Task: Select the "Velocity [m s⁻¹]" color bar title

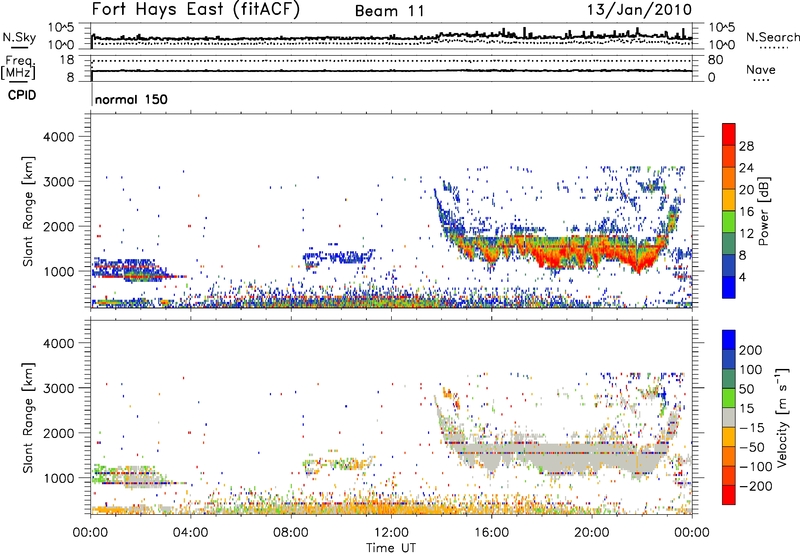Action: pyautogui.click(x=781, y=417)
